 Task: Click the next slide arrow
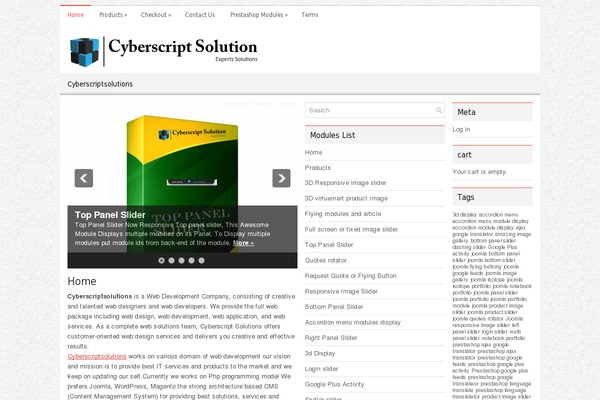click(281, 178)
